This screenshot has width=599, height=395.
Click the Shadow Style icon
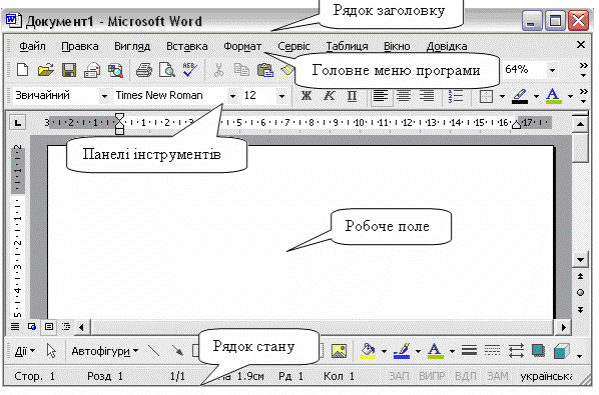pyautogui.click(x=538, y=350)
